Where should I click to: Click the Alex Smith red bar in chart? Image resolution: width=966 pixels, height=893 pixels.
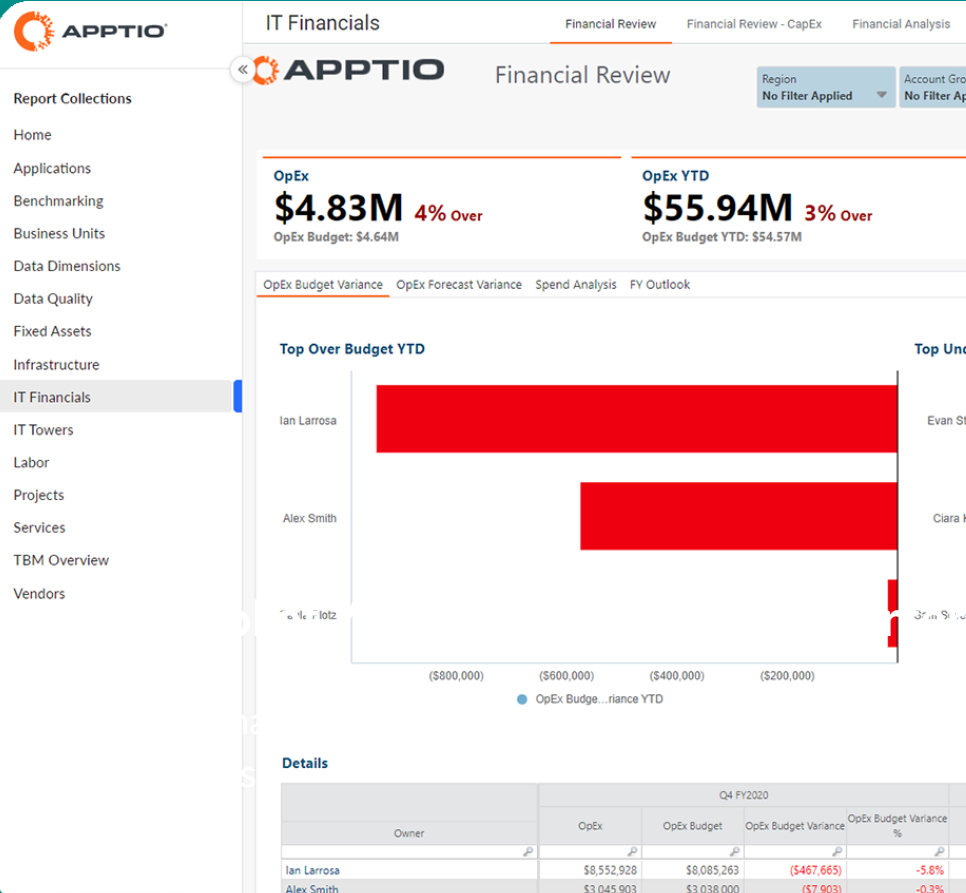click(x=739, y=516)
